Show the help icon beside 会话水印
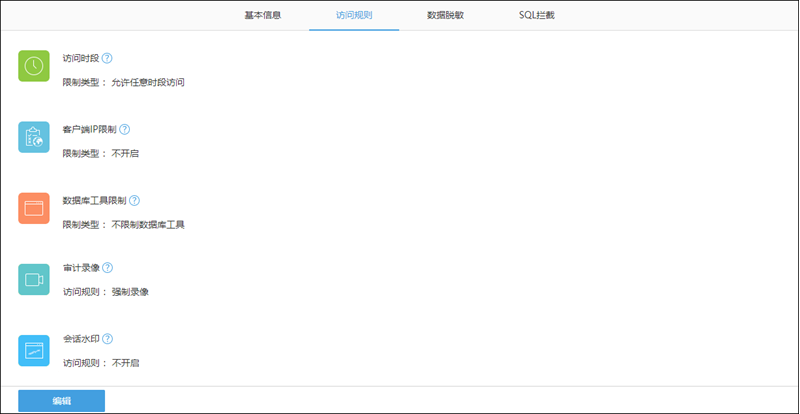Viewport: 800px width, 414px height. click(x=107, y=339)
